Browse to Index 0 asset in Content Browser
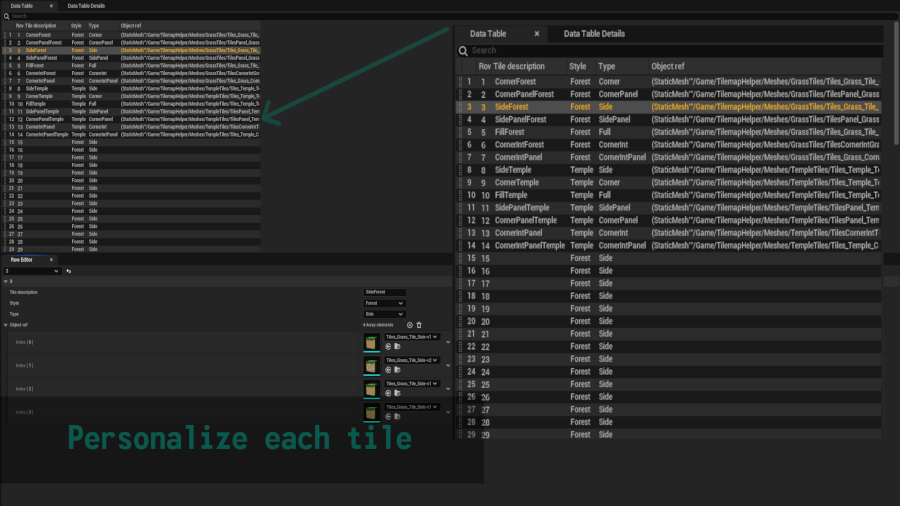This screenshot has width=900, height=506. click(396, 346)
